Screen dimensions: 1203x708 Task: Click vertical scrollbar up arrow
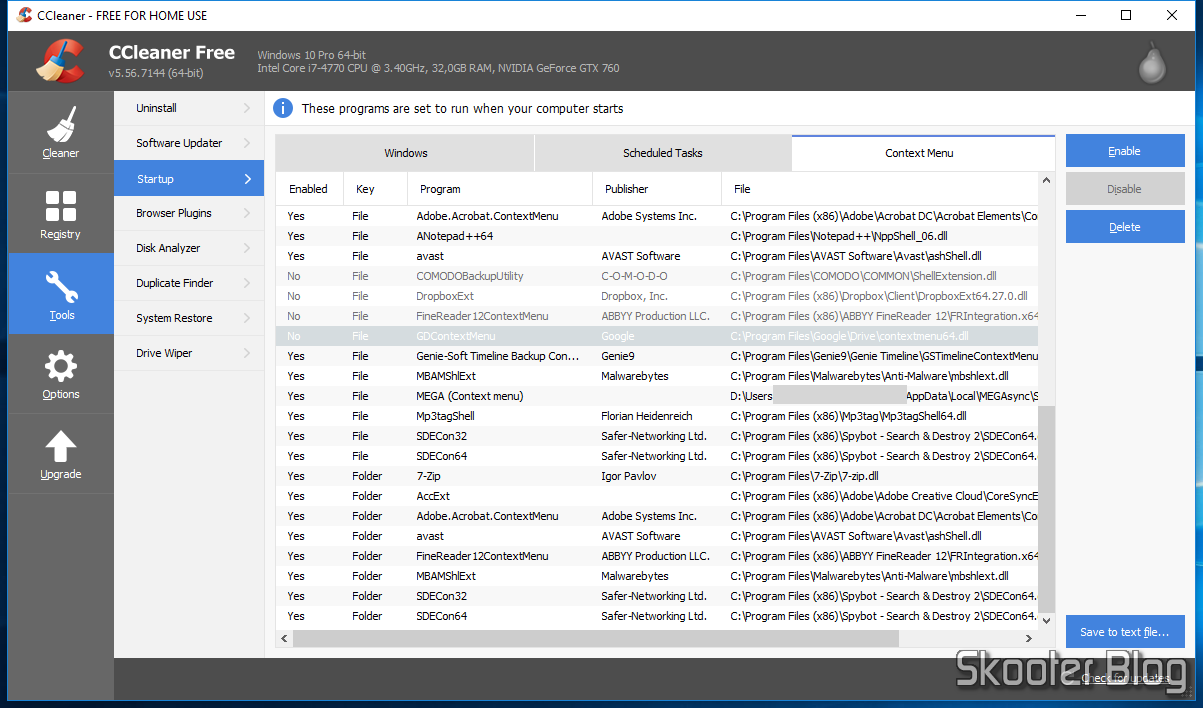[x=1047, y=181]
